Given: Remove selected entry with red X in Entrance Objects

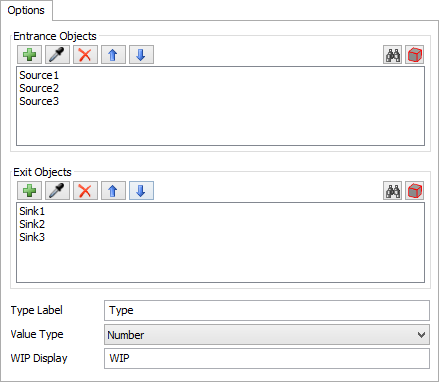Looking at the screenshot, I should pos(85,55).
